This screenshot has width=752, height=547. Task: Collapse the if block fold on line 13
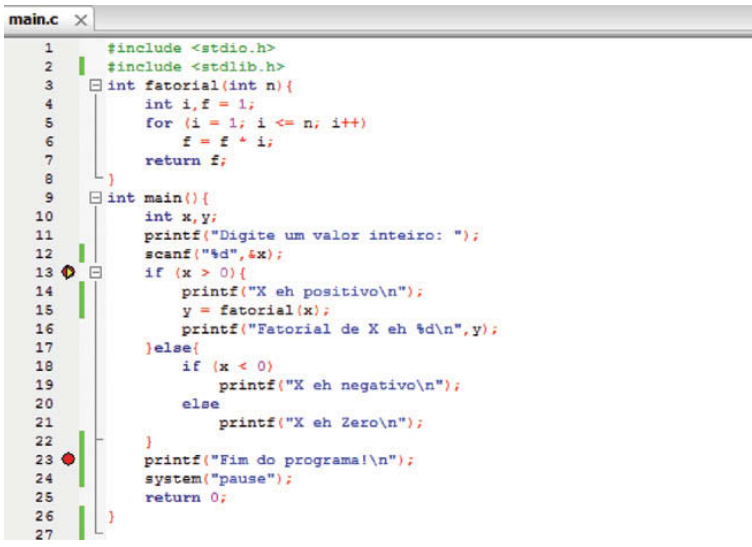point(95,272)
